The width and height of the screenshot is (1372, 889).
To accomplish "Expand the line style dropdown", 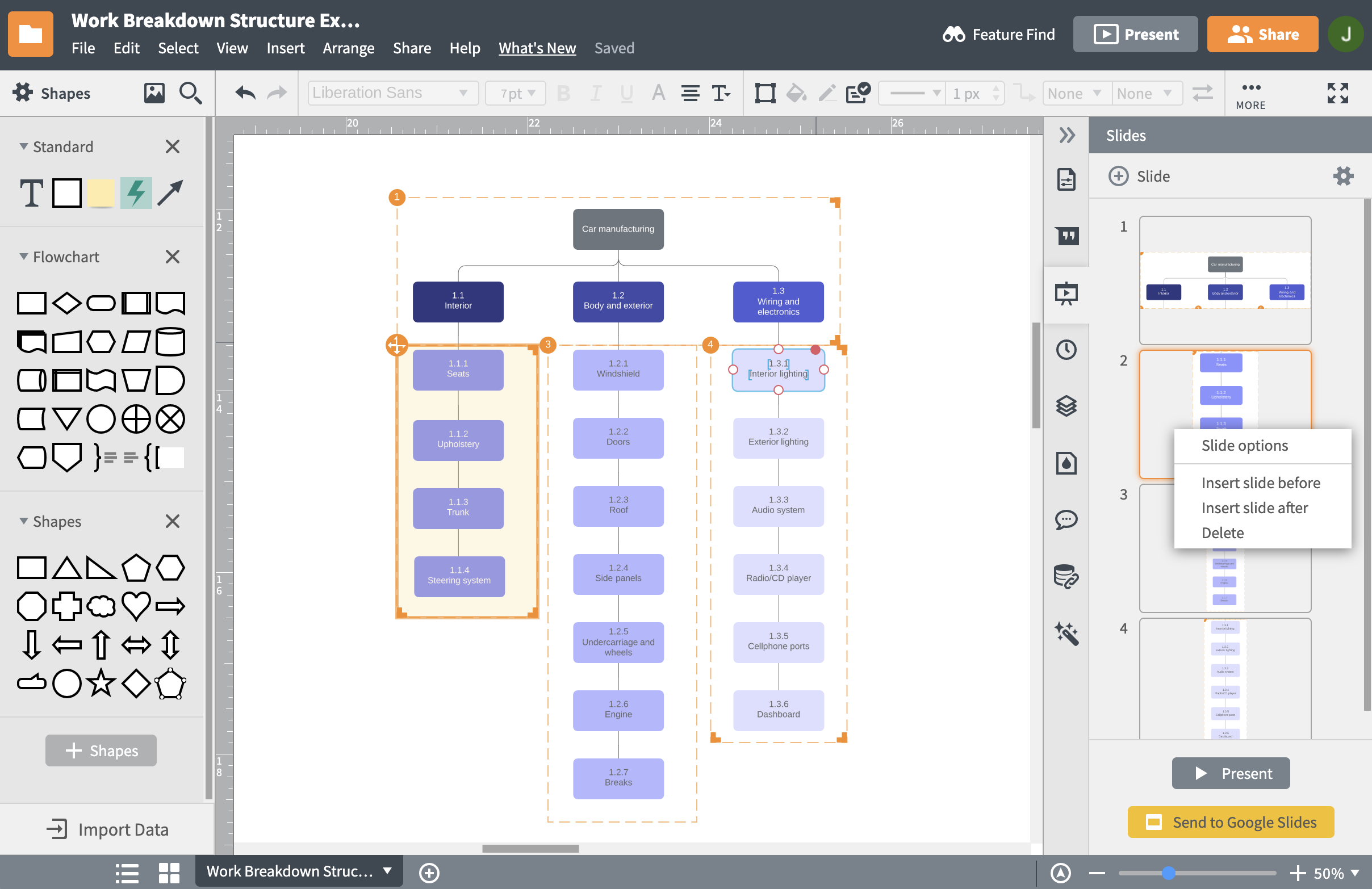I will point(911,92).
